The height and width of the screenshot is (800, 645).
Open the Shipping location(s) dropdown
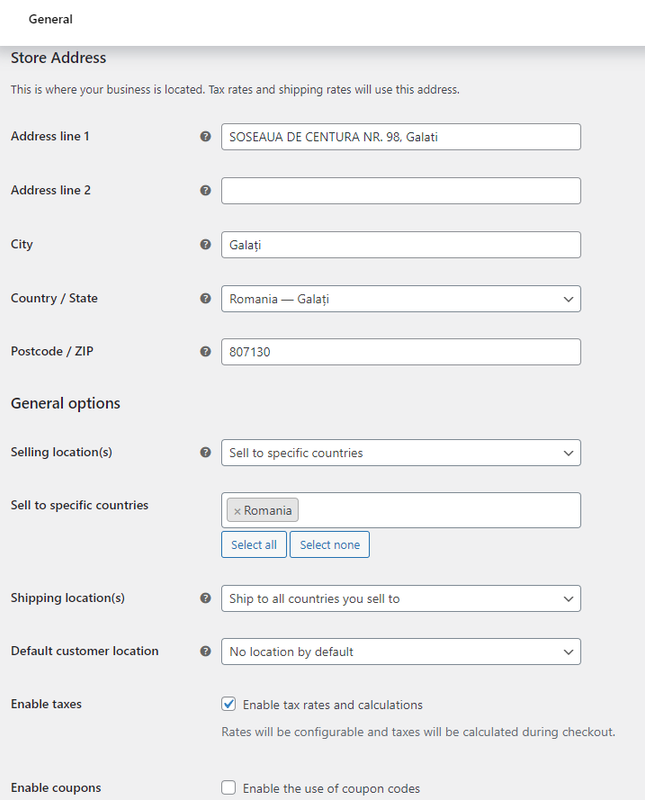pos(400,598)
